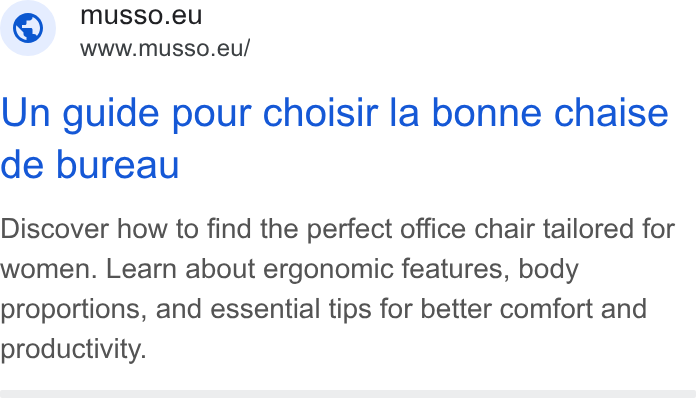Click 'perfect office chair' in the description

pos(421,229)
